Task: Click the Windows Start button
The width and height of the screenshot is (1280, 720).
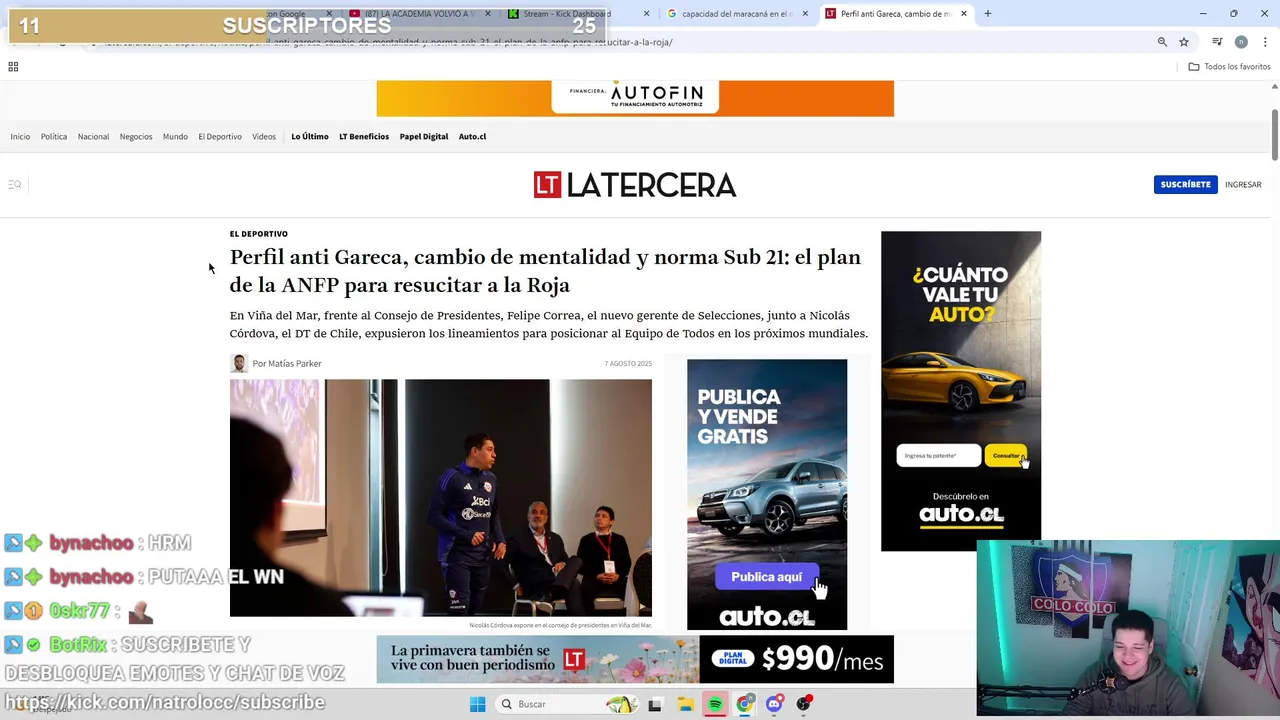Action: pos(477,704)
